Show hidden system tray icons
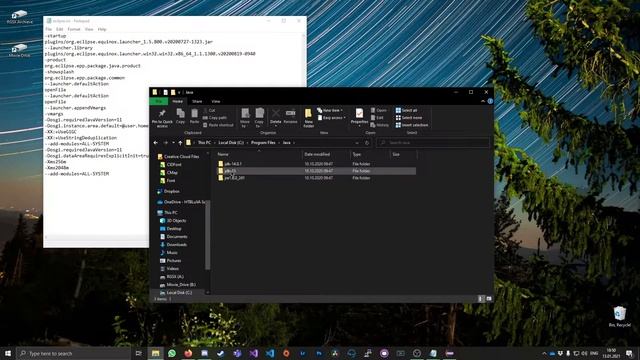 point(544,353)
